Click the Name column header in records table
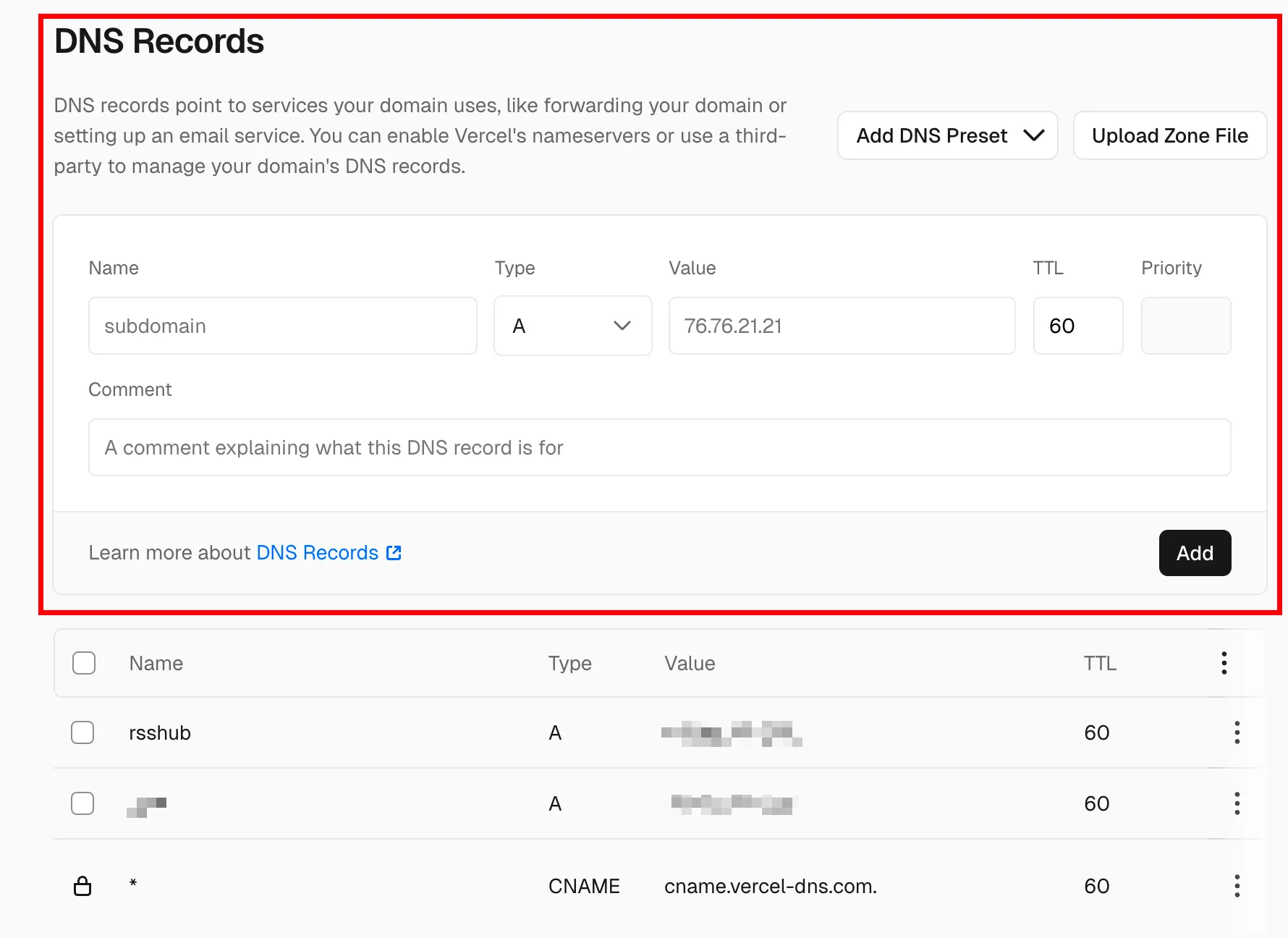This screenshot has width=1288, height=938. [156, 663]
